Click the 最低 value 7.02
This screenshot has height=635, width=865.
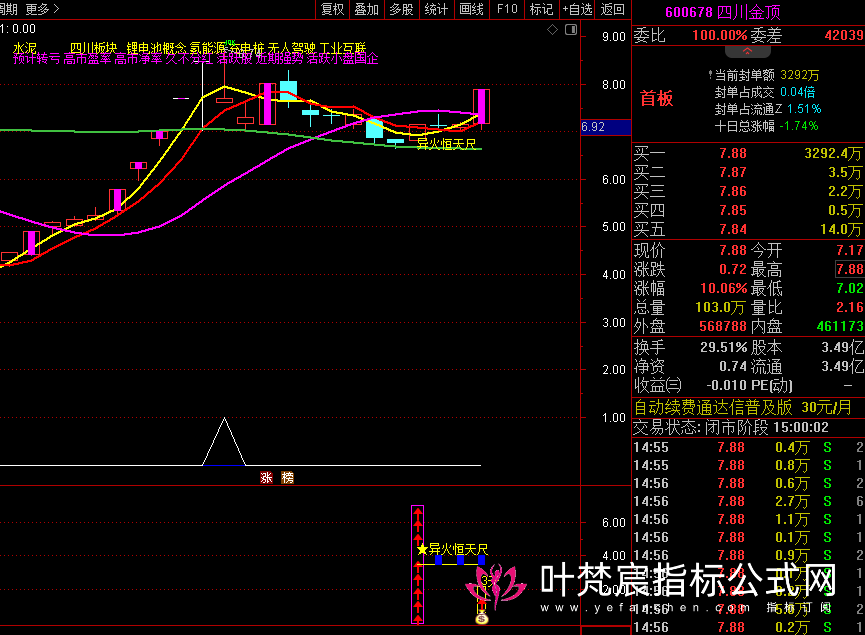(x=850, y=289)
